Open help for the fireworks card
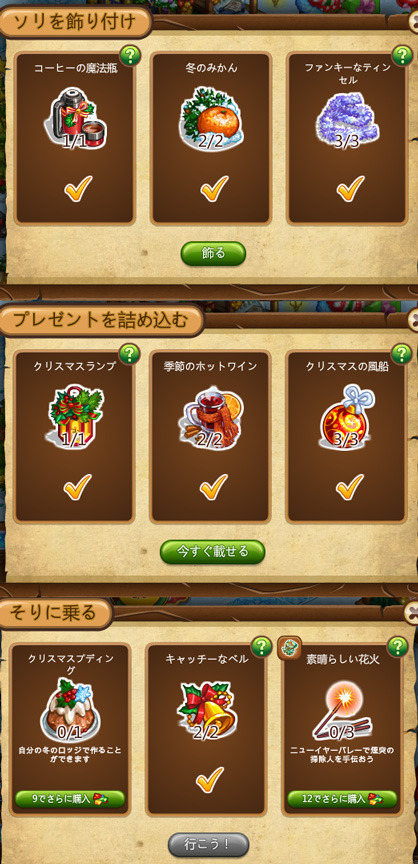The height and width of the screenshot is (864, 418). [x=398, y=646]
